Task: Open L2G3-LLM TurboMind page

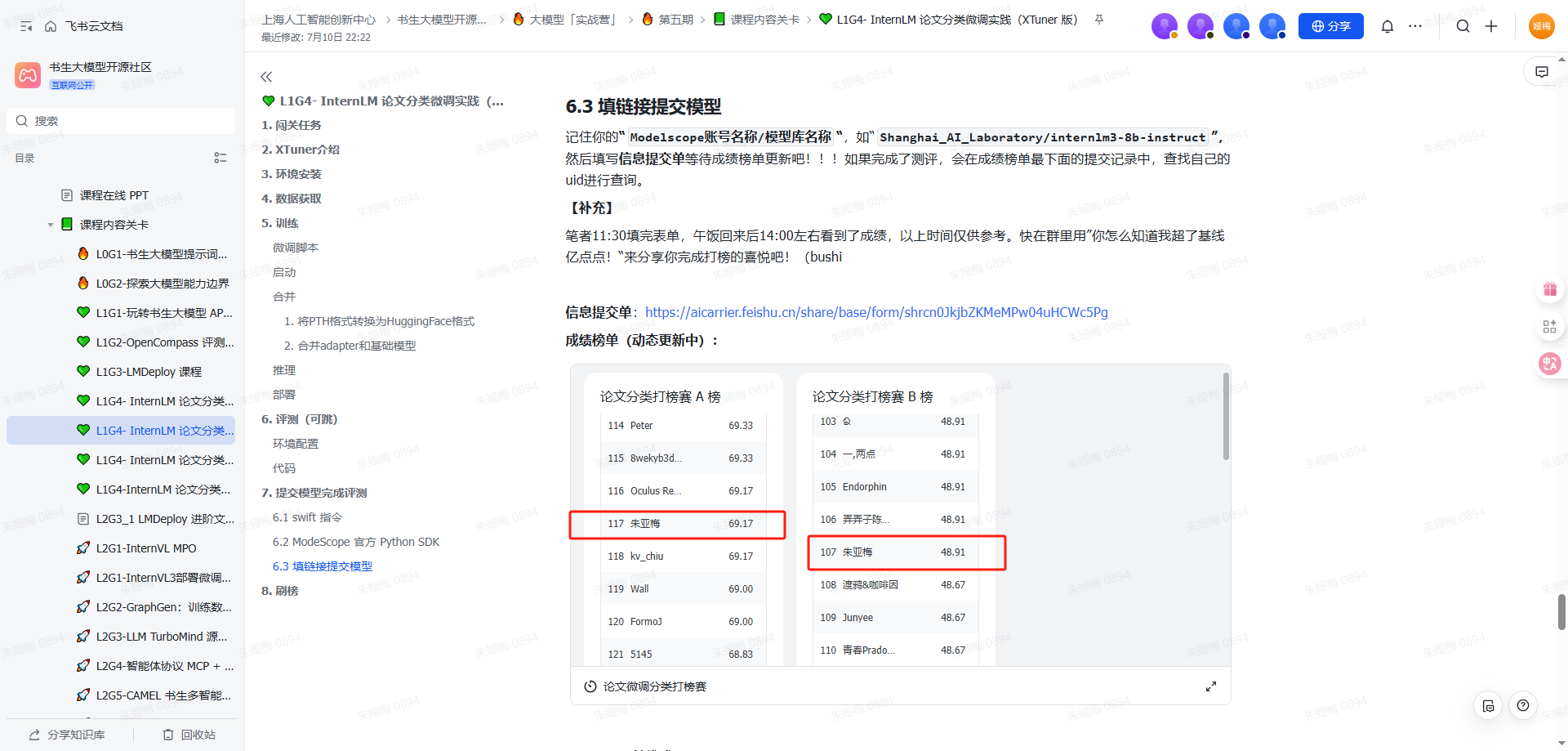Action: coord(162,637)
